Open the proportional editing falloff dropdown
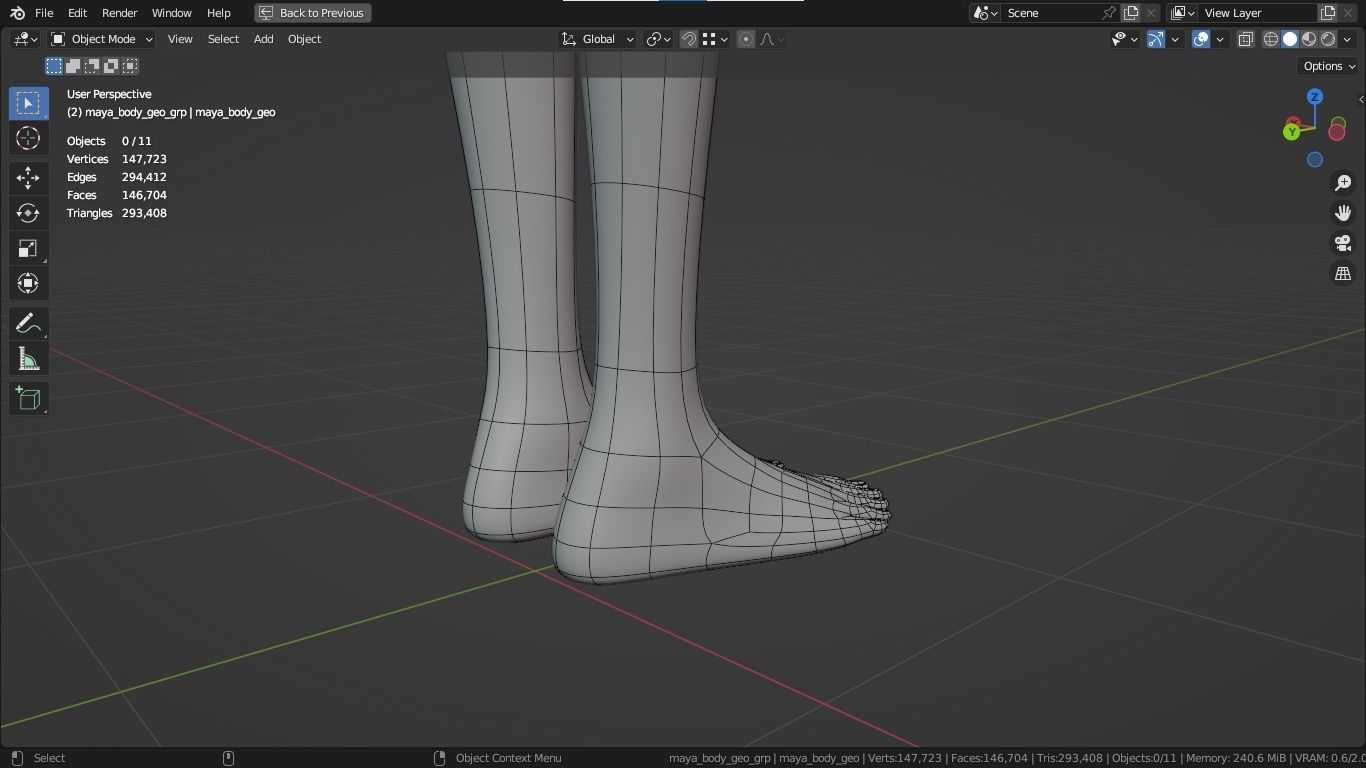The height and width of the screenshot is (768, 1366). pyautogui.click(x=772, y=39)
